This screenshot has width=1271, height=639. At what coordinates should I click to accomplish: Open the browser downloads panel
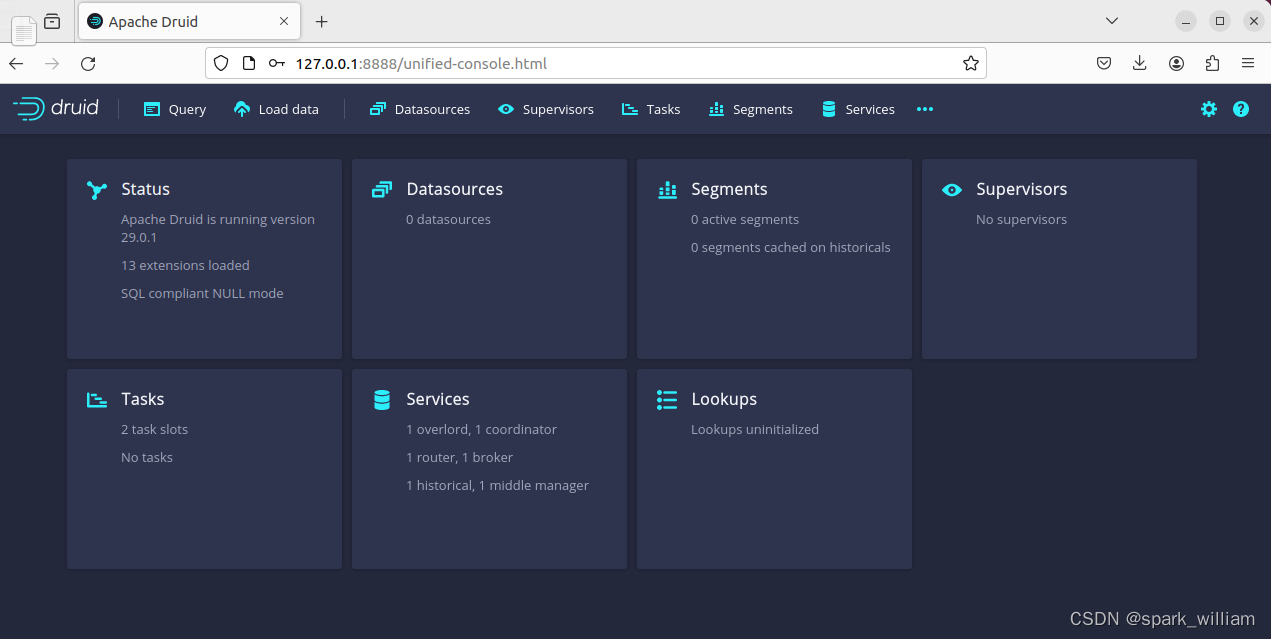coord(1140,63)
